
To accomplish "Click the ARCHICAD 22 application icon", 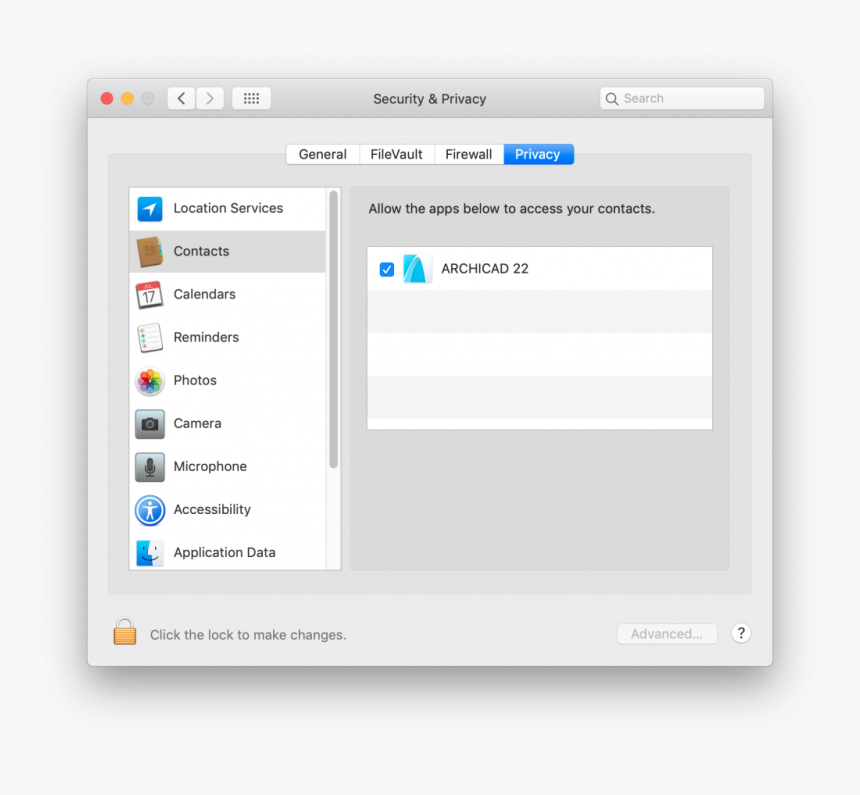I will tap(417, 268).
